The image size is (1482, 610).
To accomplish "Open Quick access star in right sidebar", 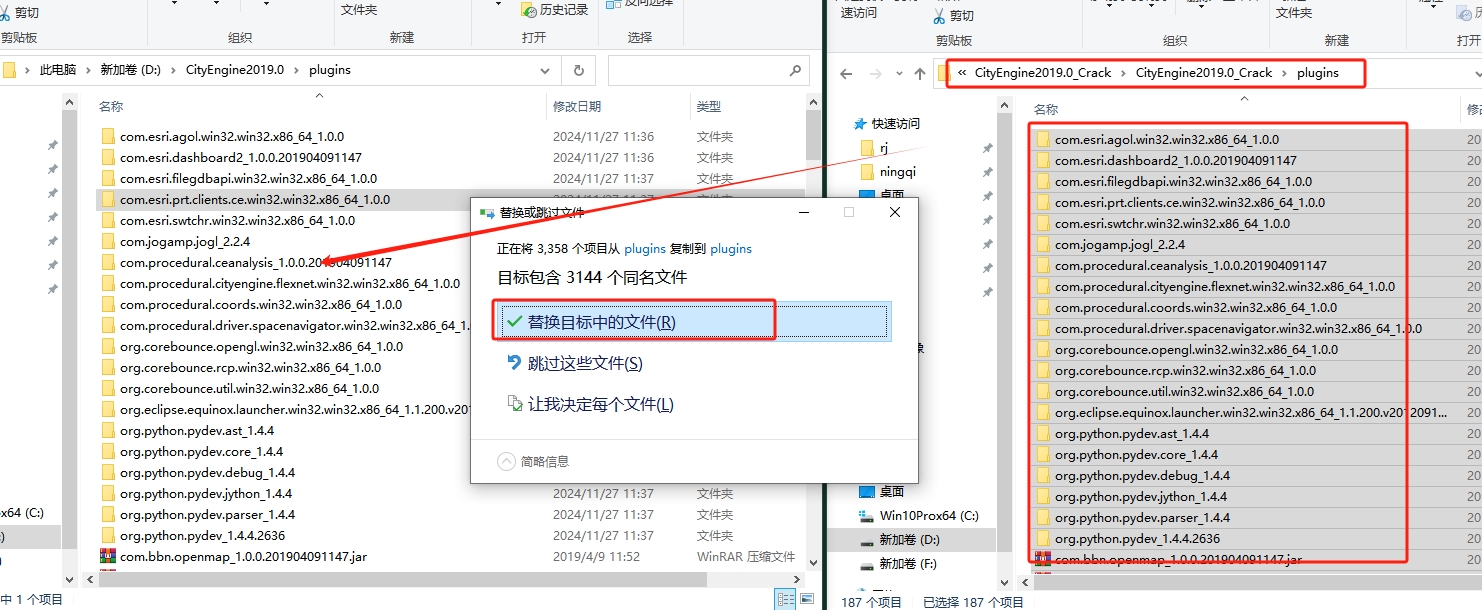I will (x=859, y=124).
